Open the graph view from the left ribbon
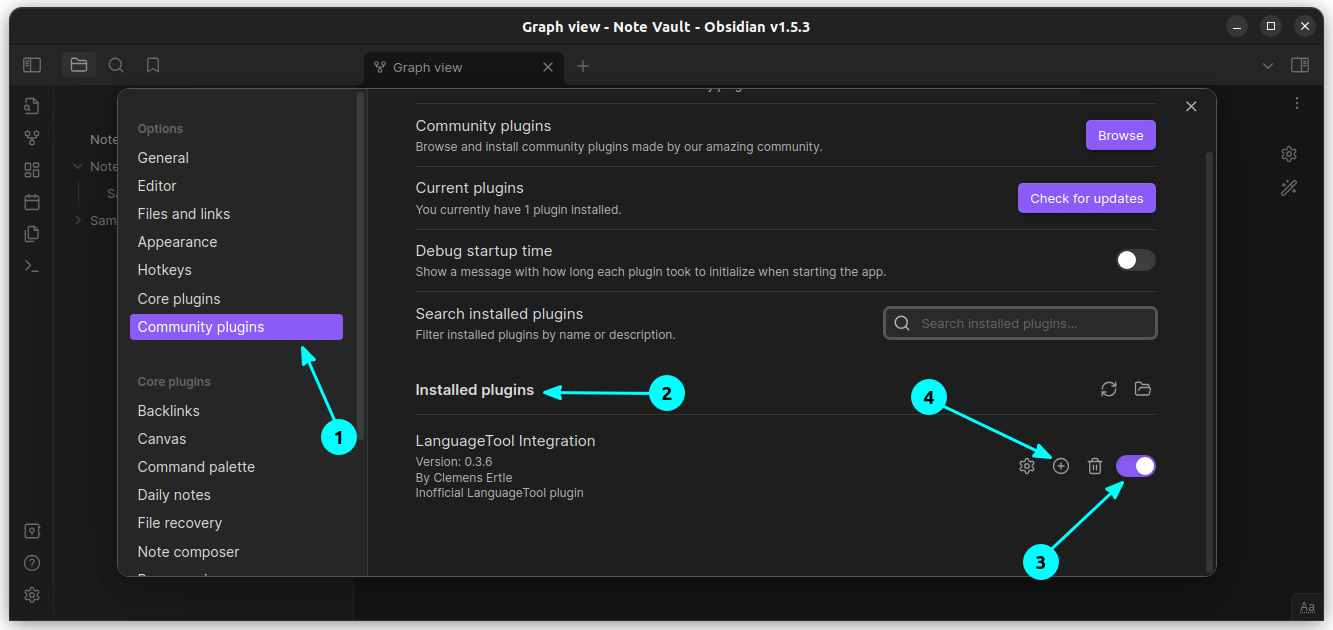 click(31, 137)
